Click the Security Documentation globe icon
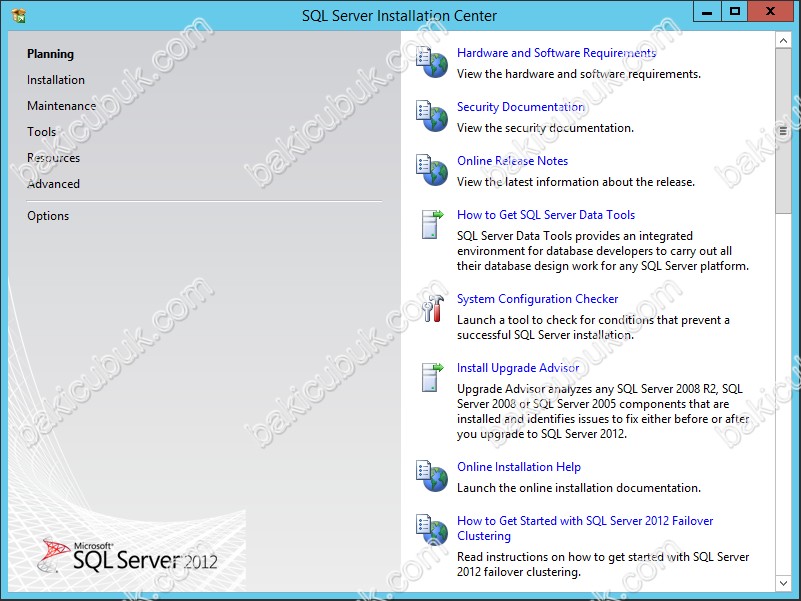This screenshot has width=801, height=601. [432, 117]
